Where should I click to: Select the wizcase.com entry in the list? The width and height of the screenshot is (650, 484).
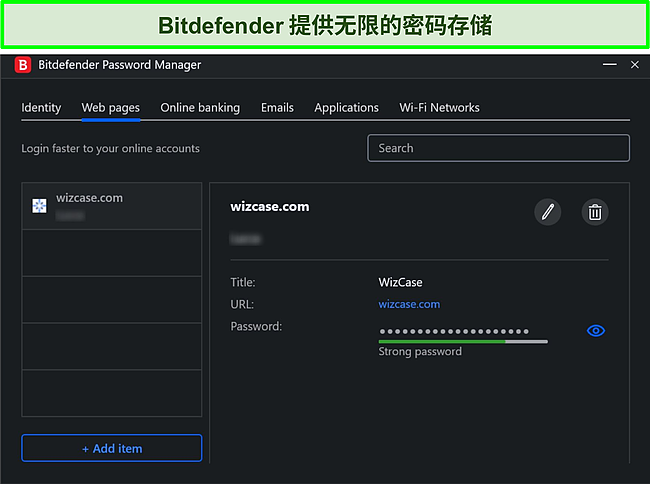(x=112, y=206)
